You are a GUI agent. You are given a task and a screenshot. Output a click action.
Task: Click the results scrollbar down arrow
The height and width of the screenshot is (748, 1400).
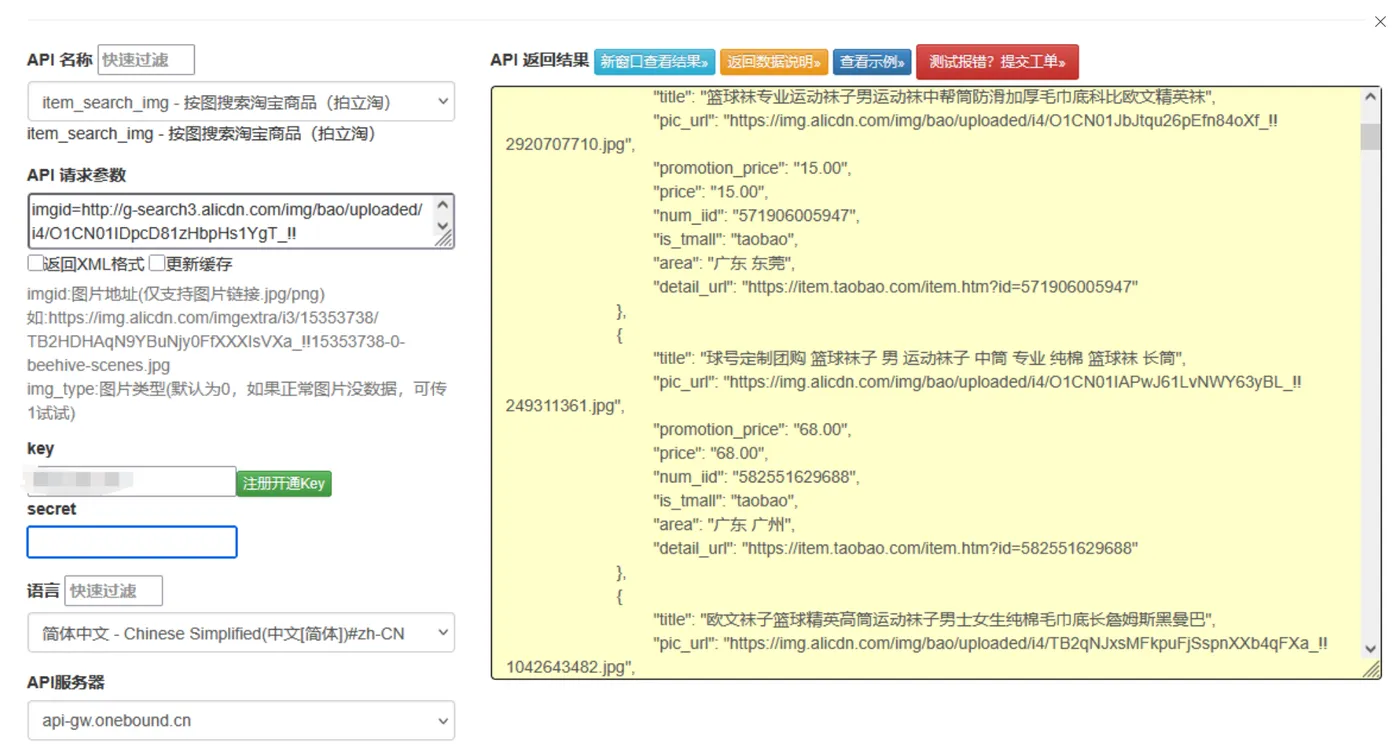tap(1370, 649)
